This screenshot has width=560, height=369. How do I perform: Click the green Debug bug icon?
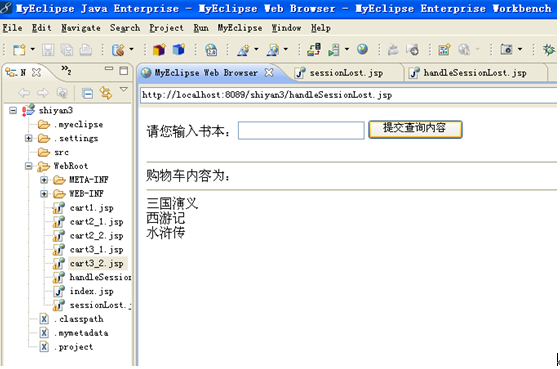tap(549, 50)
